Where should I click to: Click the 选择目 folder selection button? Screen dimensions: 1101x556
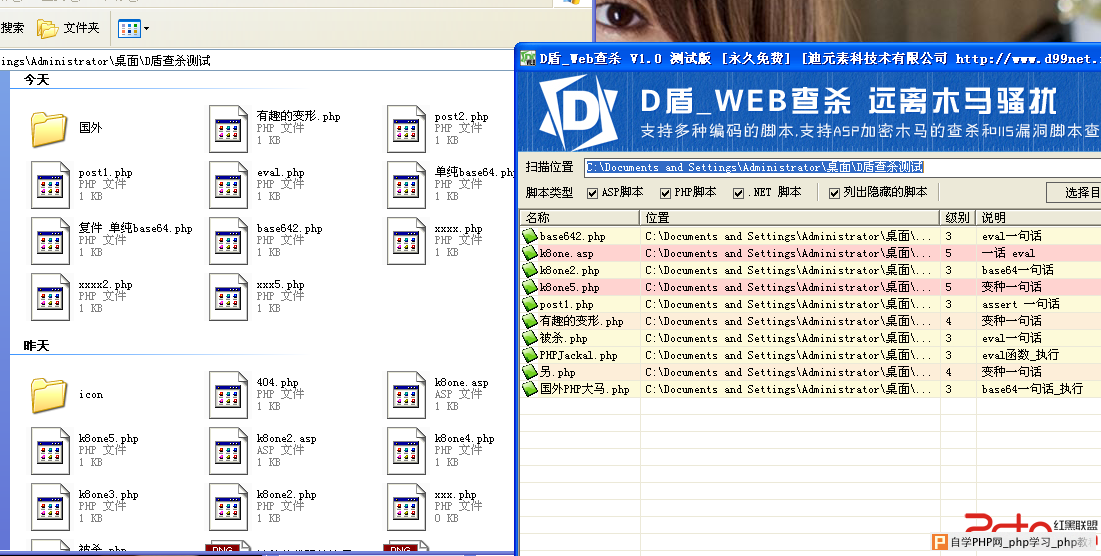click(x=1074, y=192)
